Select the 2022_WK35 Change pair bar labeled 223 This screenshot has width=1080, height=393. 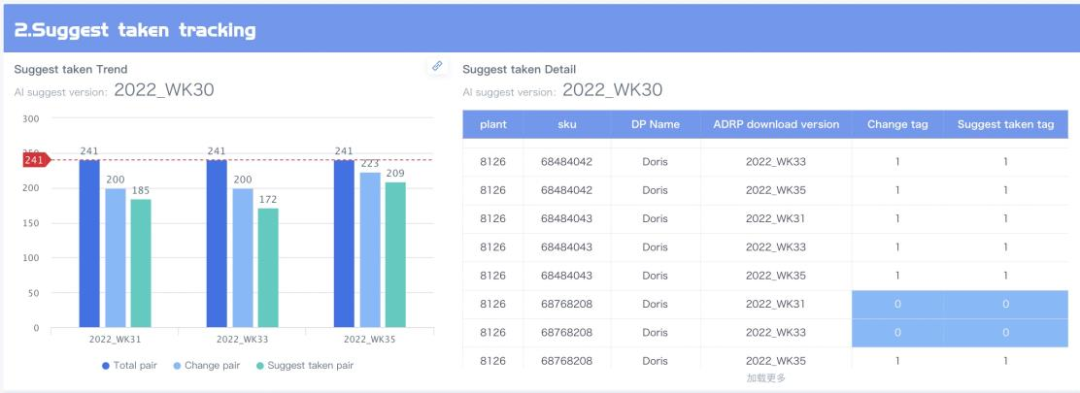(x=370, y=250)
